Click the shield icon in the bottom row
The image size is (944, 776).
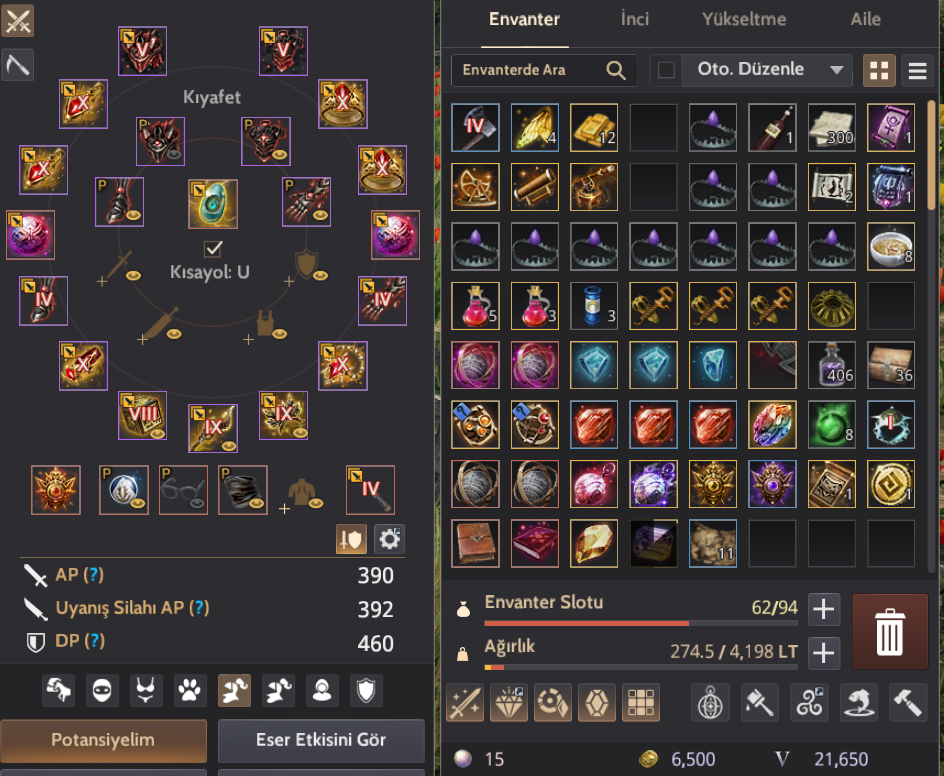[366, 690]
